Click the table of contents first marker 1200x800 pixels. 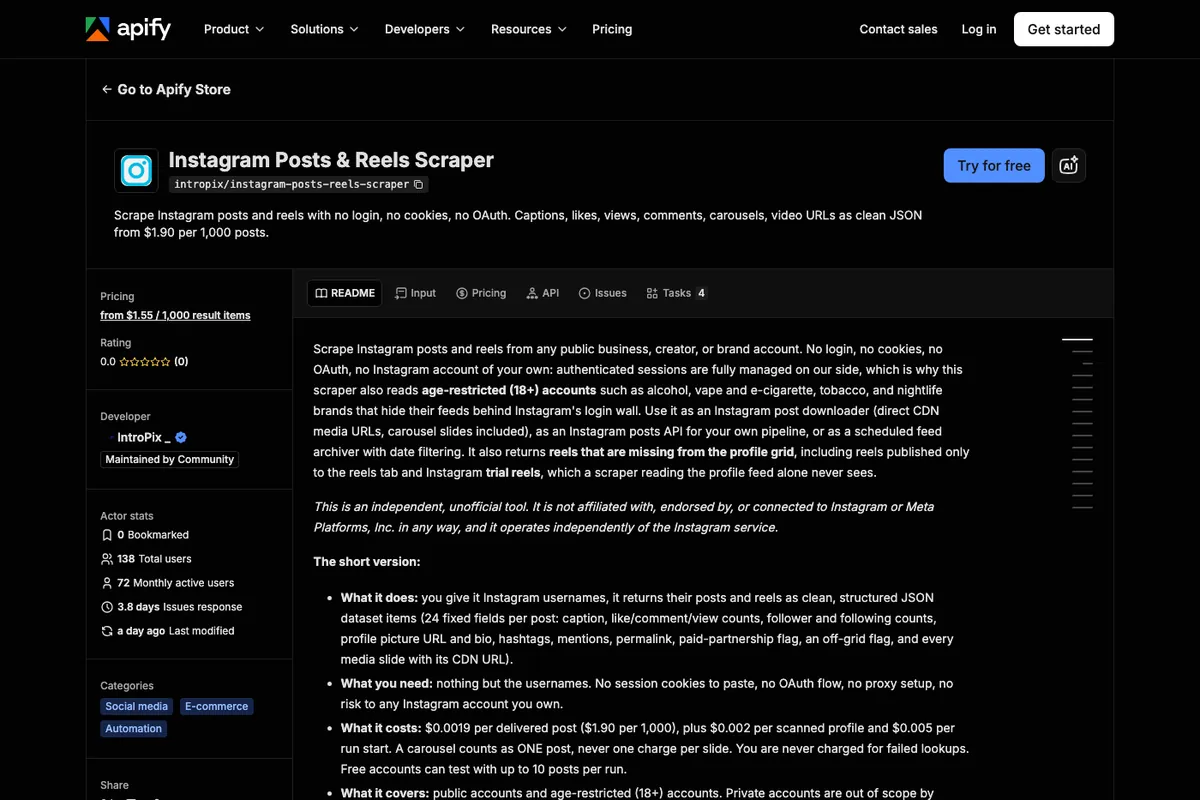click(1077, 340)
